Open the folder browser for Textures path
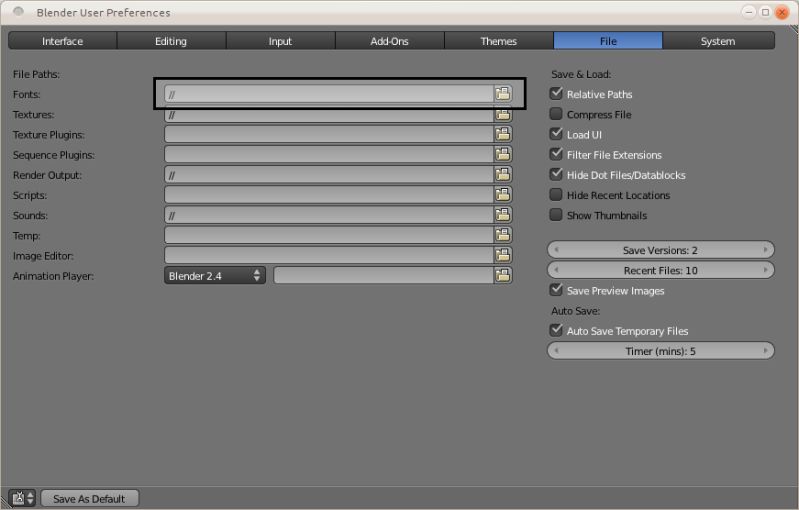The image size is (799, 510). point(503,115)
